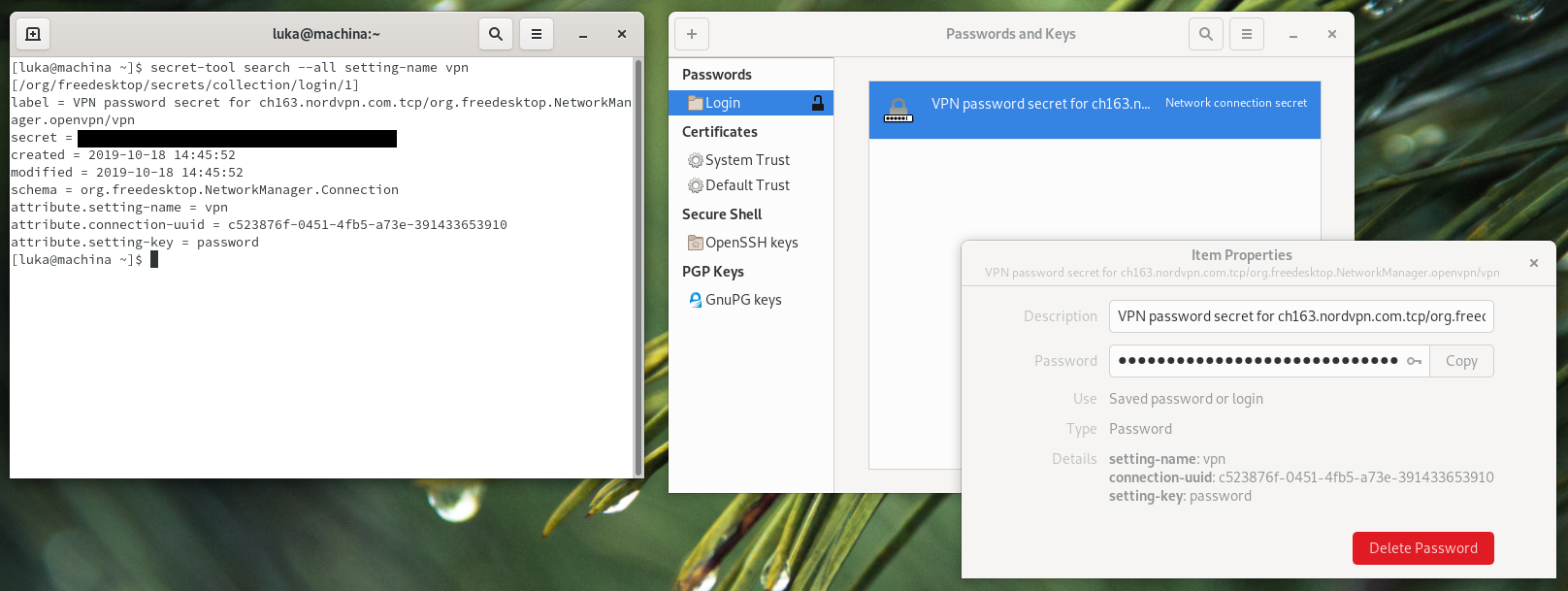Screen dimensions: 1568x591
Task: Click the add item plus button
Action: pos(692,34)
